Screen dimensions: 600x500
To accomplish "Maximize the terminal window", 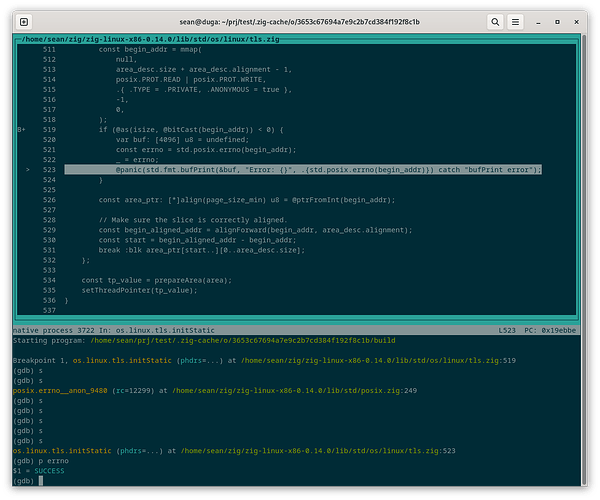I will pyautogui.click(x=557, y=22).
